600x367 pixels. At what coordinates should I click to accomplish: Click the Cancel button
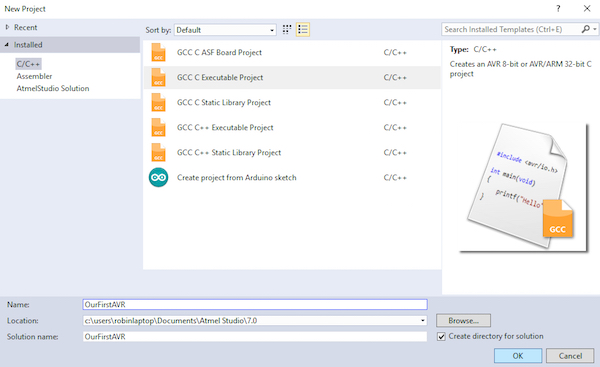click(570, 356)
